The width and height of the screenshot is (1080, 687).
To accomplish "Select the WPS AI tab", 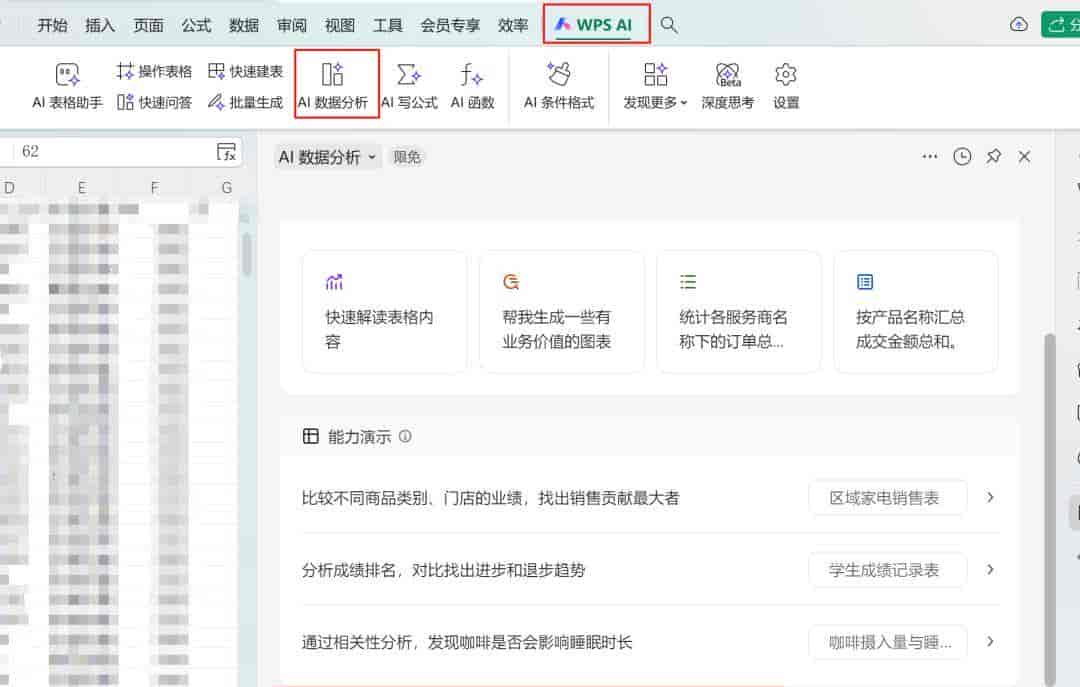I will [x=594, y=25].
